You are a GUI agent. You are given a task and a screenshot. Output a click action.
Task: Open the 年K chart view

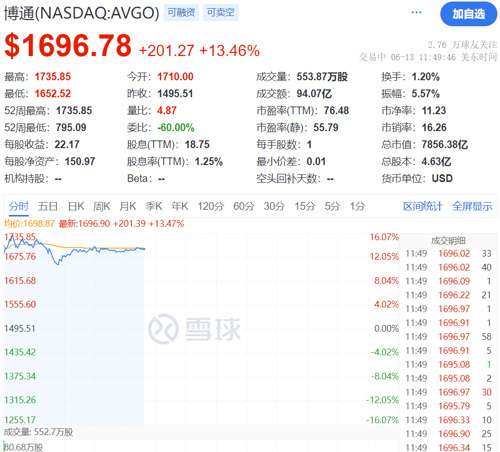[180, 206]
